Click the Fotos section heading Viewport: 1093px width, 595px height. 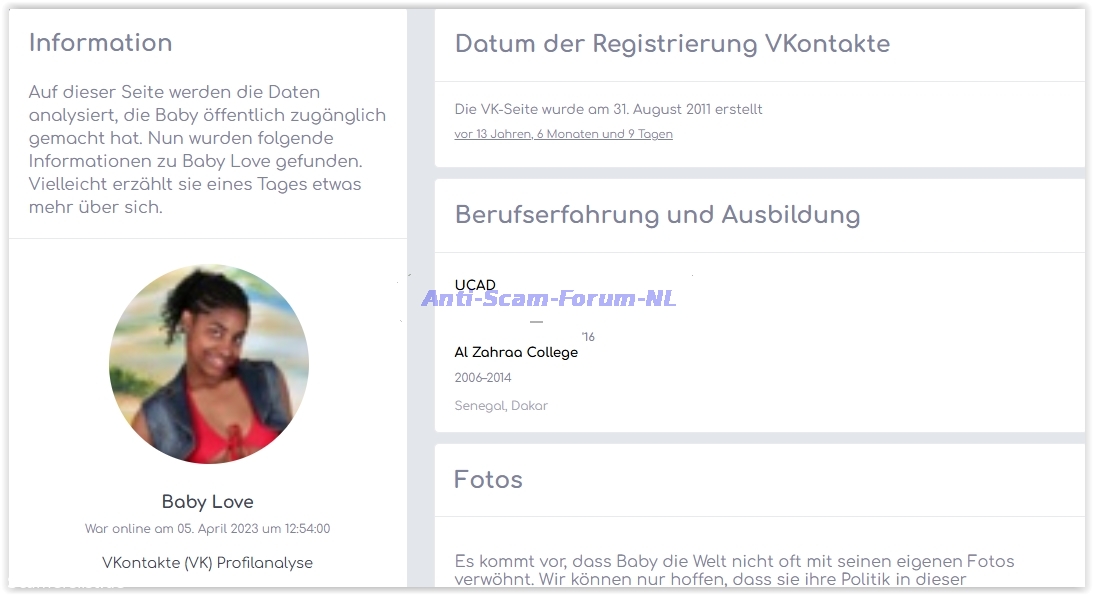(488, 480)
